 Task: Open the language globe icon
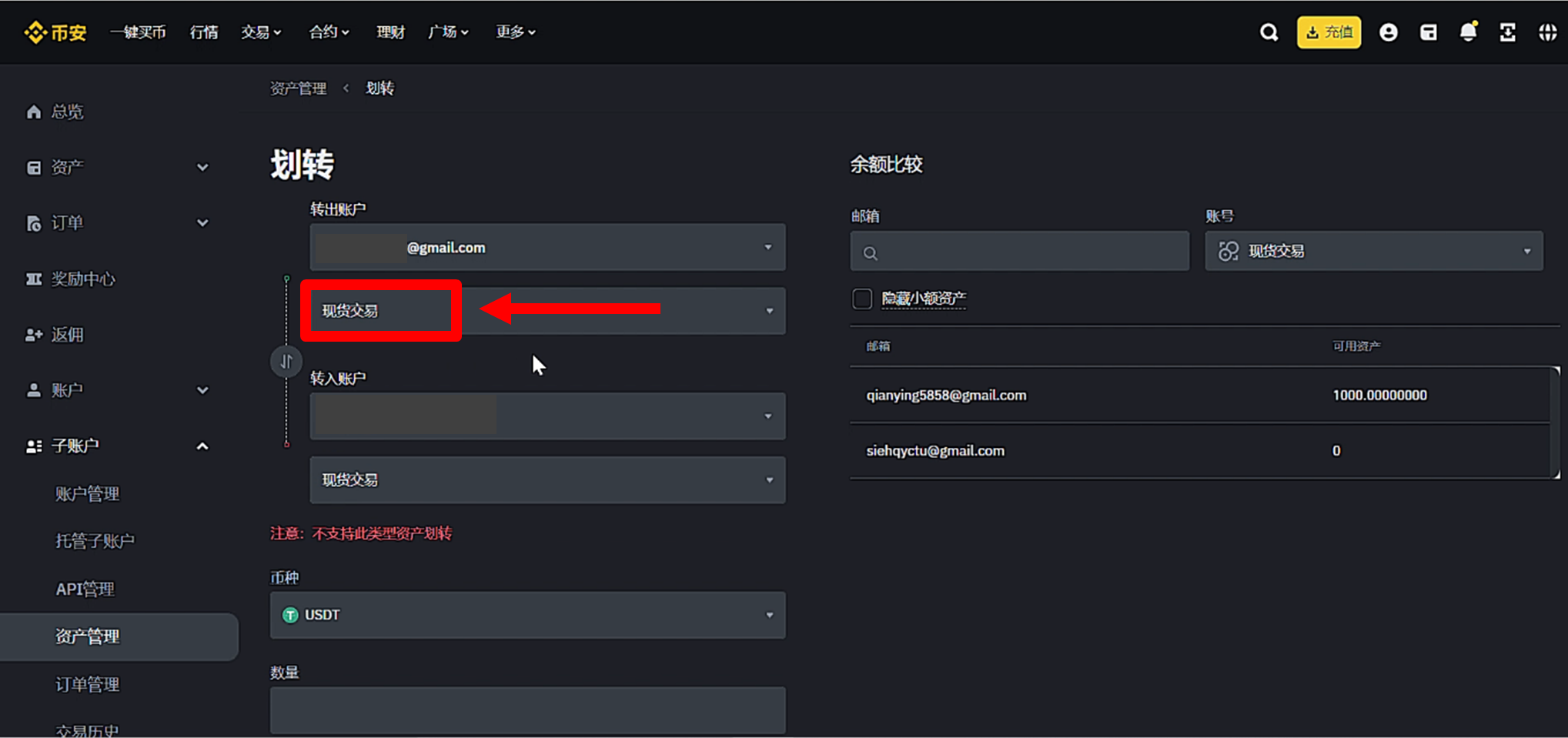tap(1547, 32)
